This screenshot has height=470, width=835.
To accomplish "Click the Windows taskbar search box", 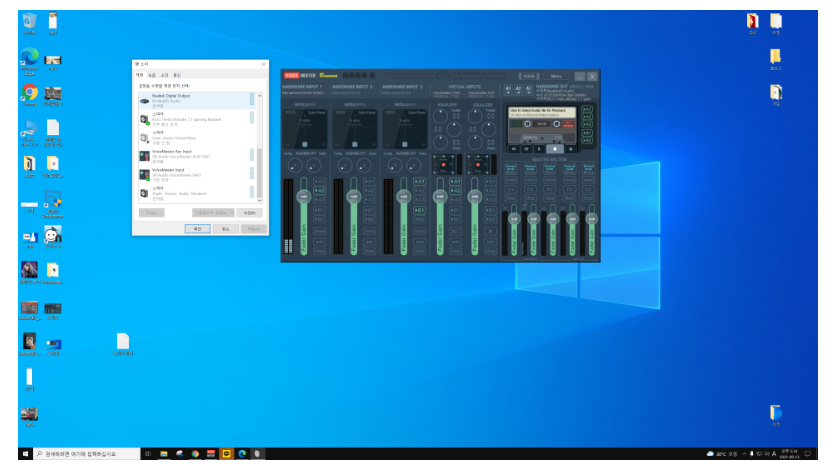I will pyautogui.click(x=87, y=453).
